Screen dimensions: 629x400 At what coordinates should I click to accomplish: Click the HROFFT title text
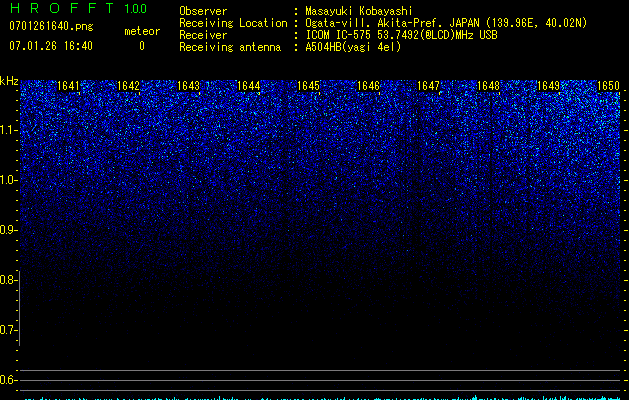[x=62, y=8]
